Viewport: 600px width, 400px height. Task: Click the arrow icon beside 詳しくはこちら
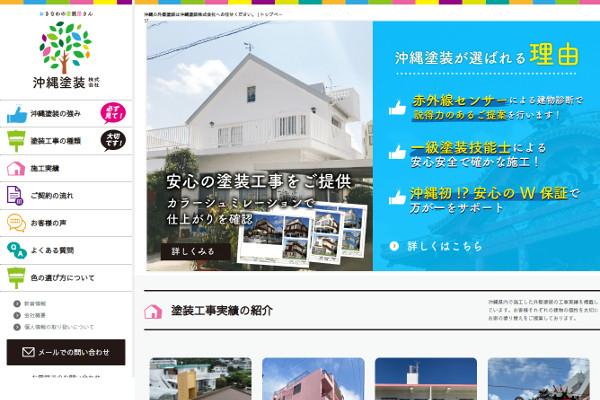click(x=394, y=246)
